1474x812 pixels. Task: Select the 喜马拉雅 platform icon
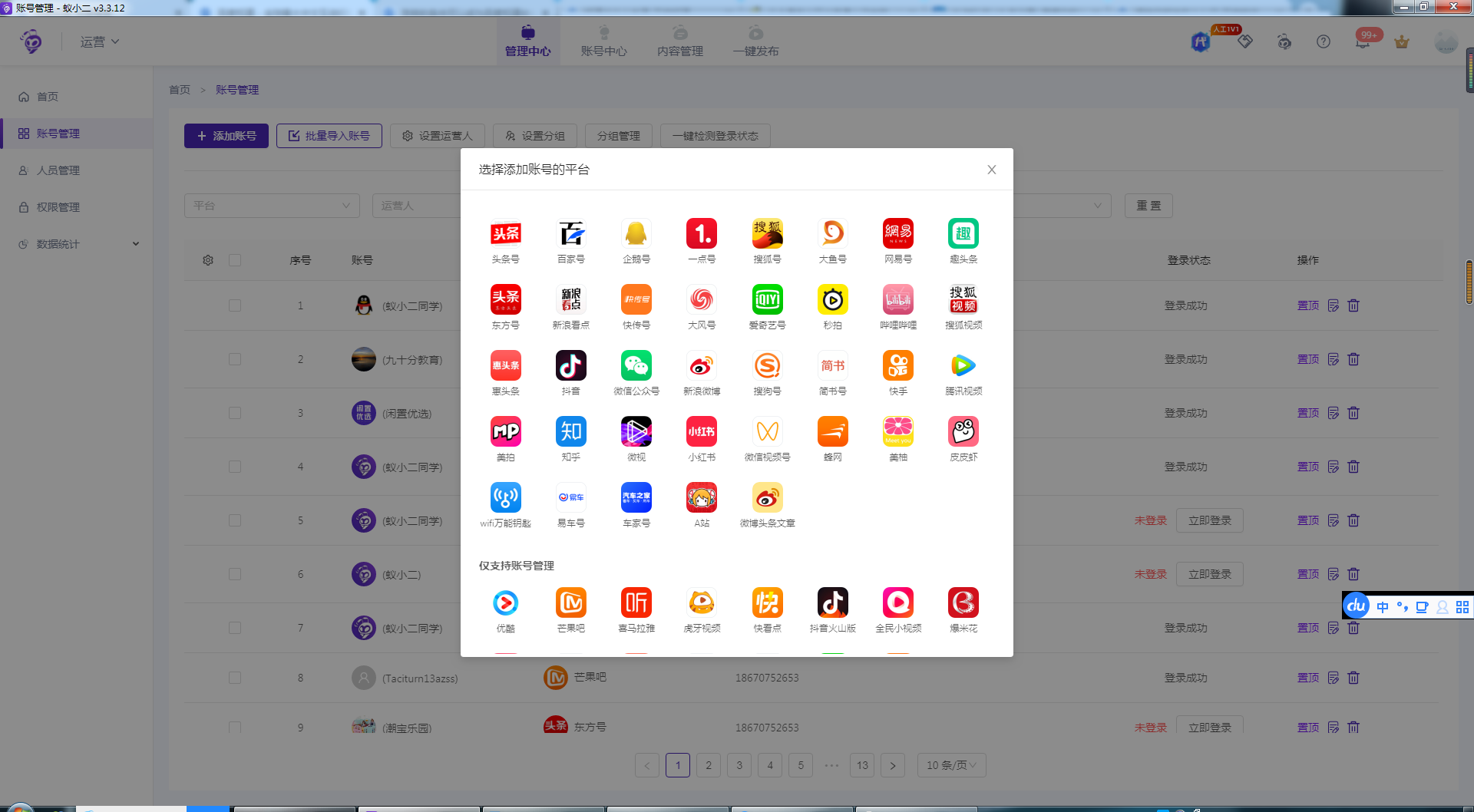636,602
